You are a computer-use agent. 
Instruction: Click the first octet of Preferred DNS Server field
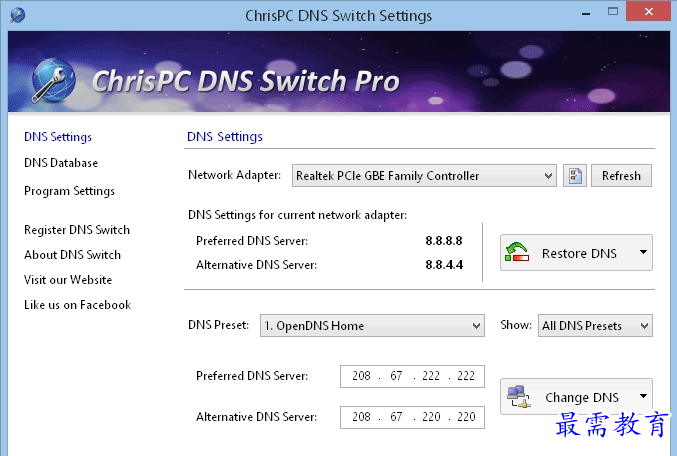click(361, 376)
